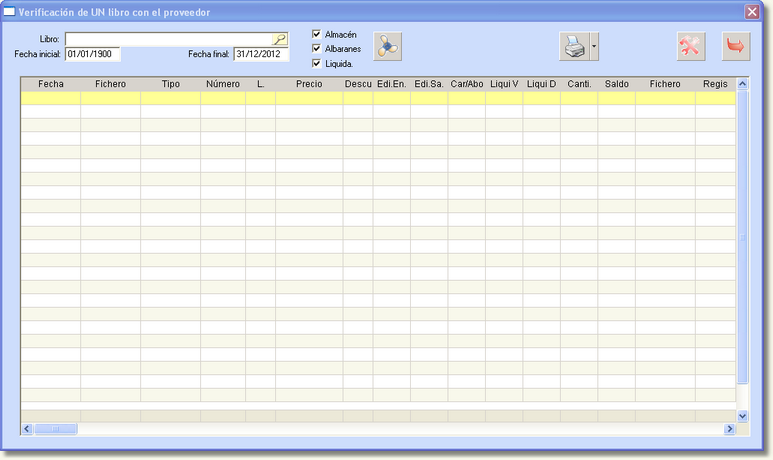Click the Fecha inicial date field

pyautogui.click(x=92, y=54)
